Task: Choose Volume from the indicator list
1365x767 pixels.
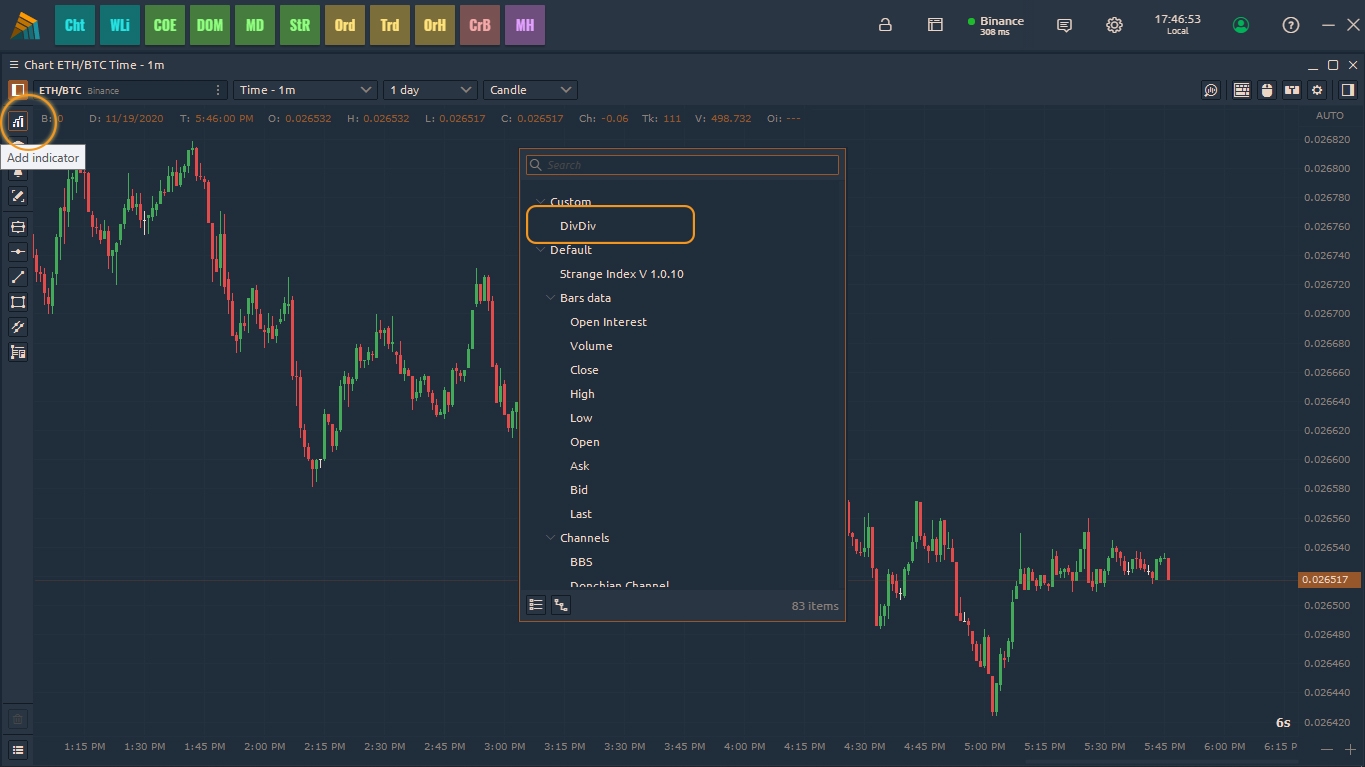Action: click(x=591, y=346)
